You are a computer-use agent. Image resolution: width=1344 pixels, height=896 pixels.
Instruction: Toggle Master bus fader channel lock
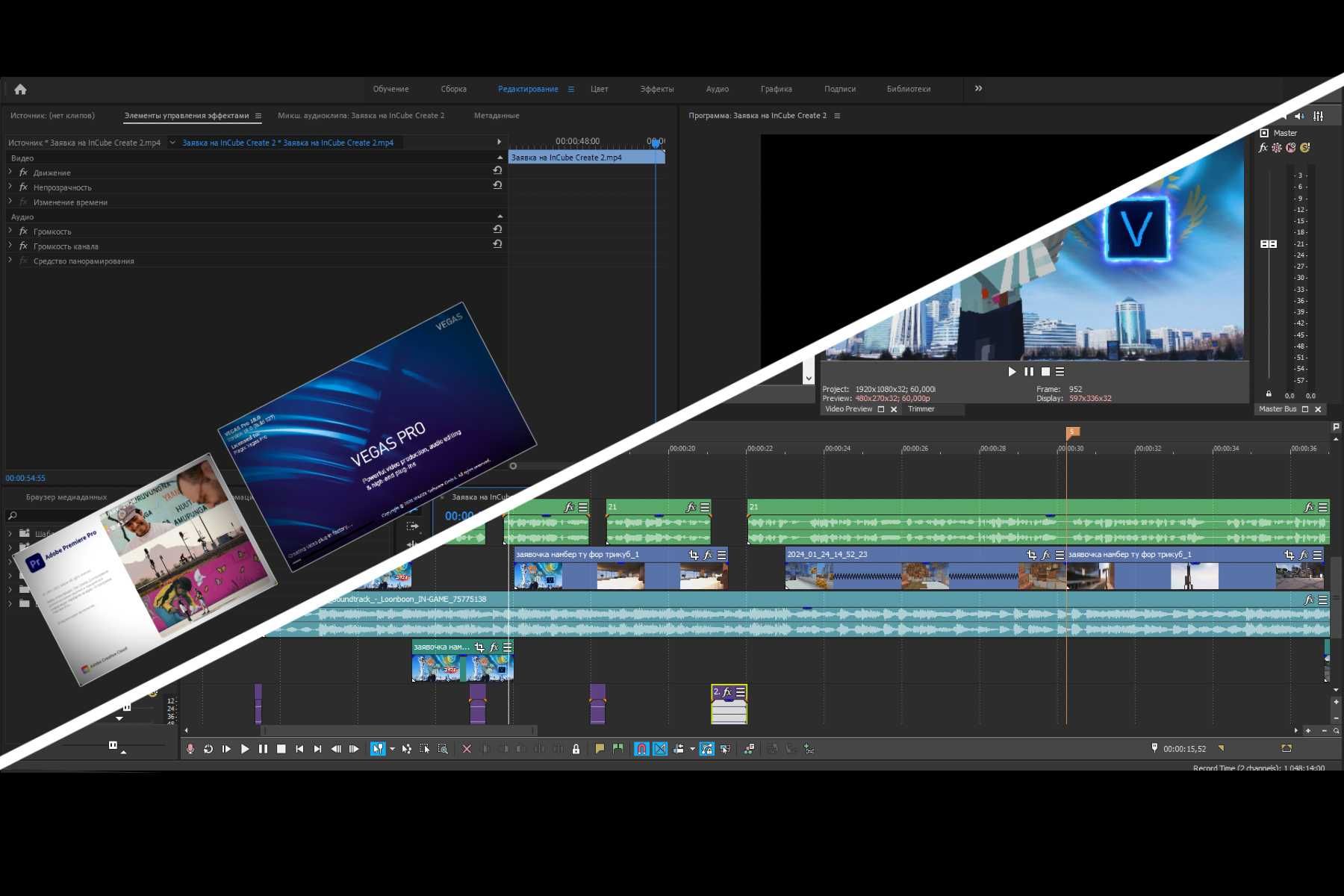click(1268, 393)
